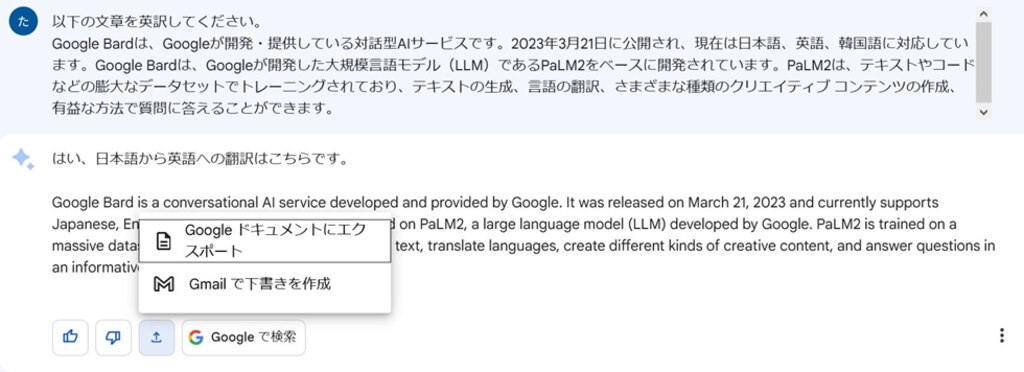Click the prompt box scroll down arrow
Viewport: 1024px width, 372px height.
coord(984,112)
